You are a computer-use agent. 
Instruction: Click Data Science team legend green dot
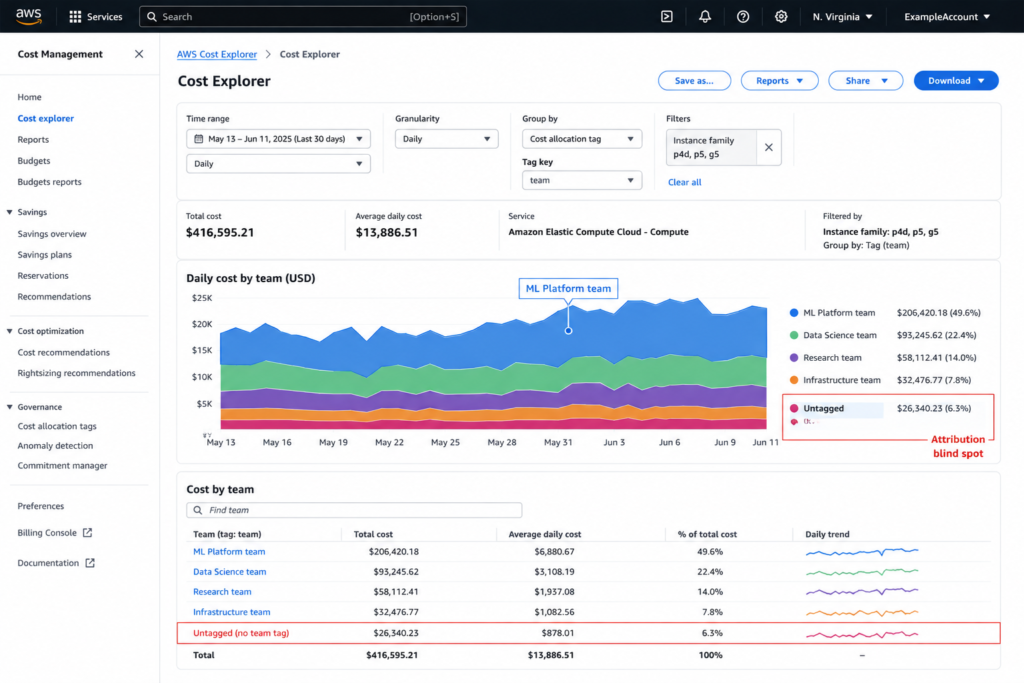794,335
